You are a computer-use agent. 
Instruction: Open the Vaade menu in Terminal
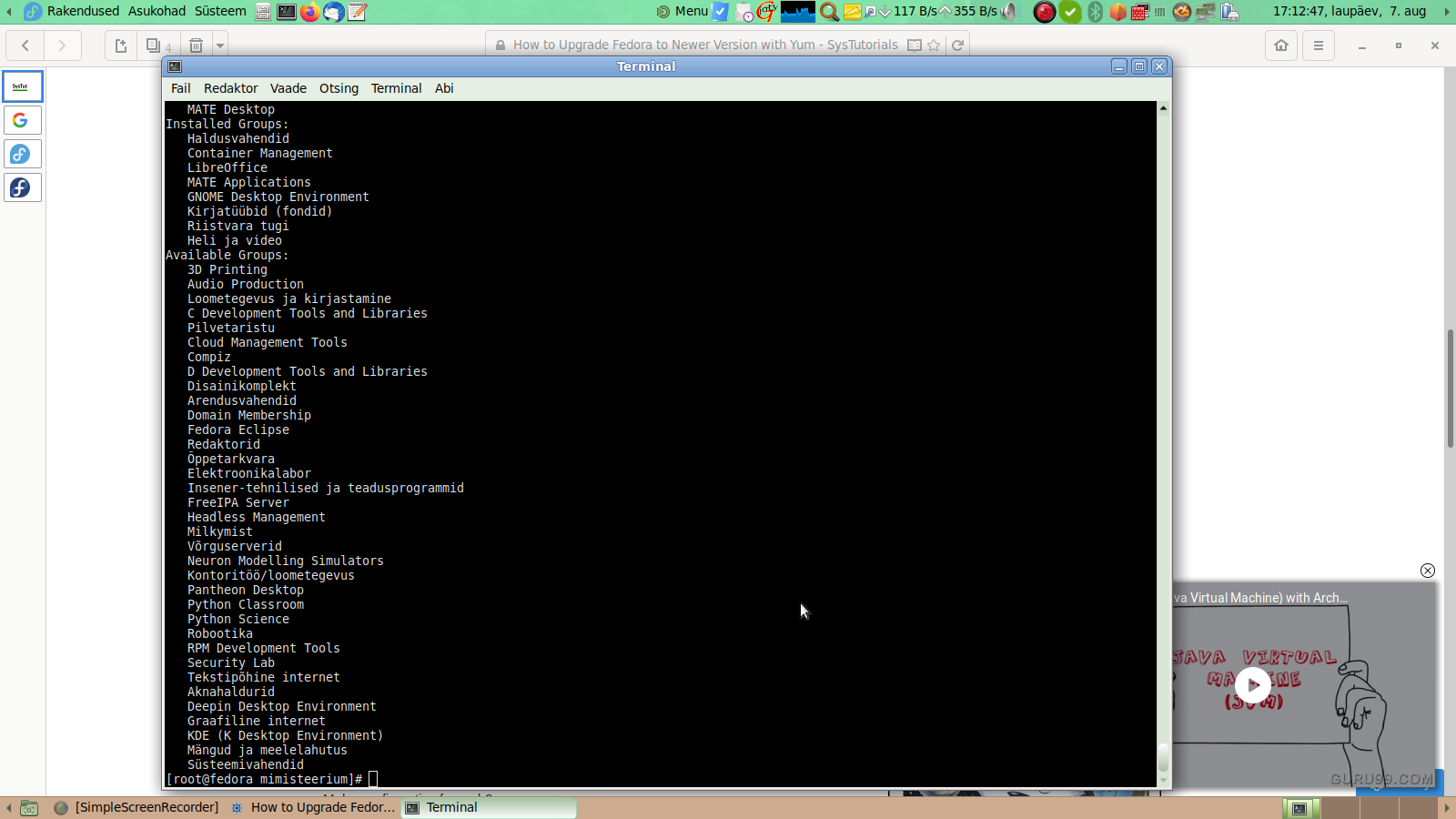coord(288,88)
